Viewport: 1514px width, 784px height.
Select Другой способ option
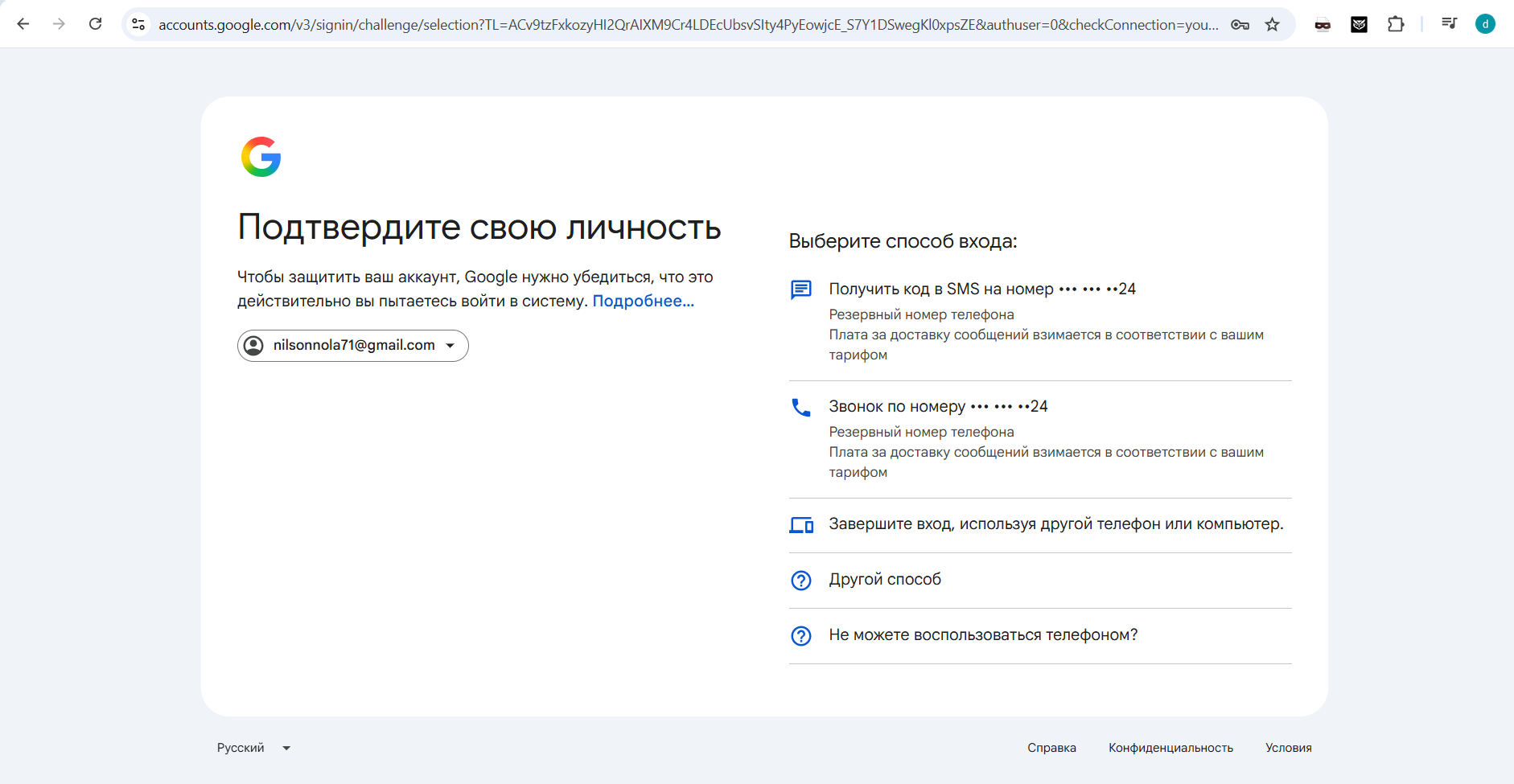click(1040, 580)
